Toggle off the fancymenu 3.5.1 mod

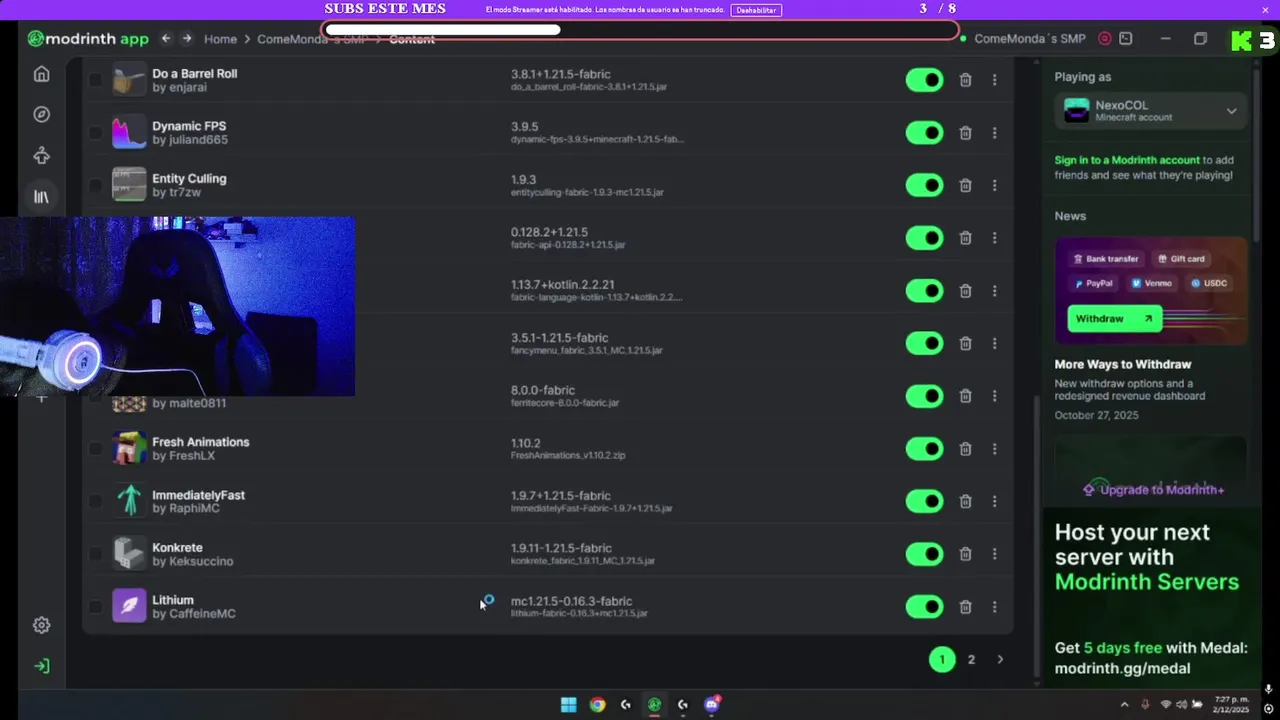click(924, 343)
